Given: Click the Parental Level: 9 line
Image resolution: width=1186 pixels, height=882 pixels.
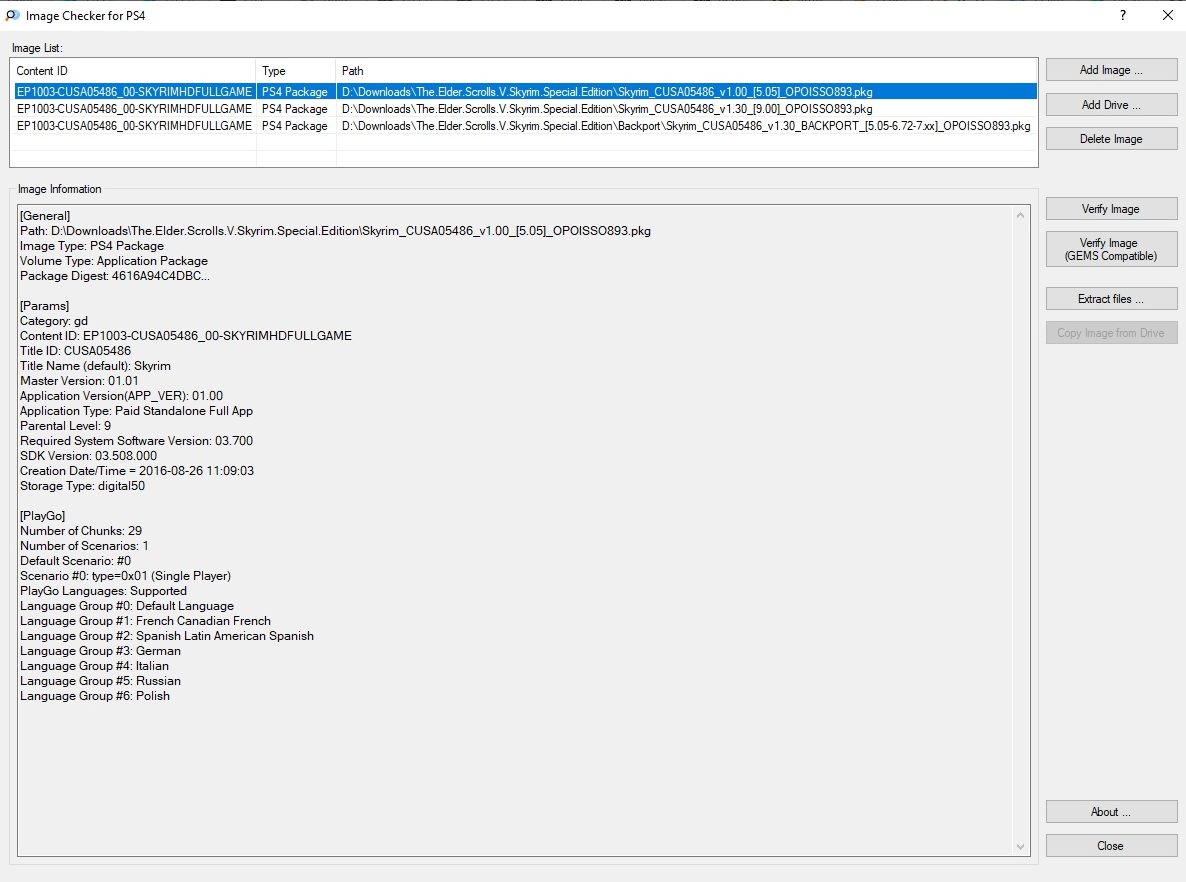Looking at the screenshot, I should click(66, 426).
